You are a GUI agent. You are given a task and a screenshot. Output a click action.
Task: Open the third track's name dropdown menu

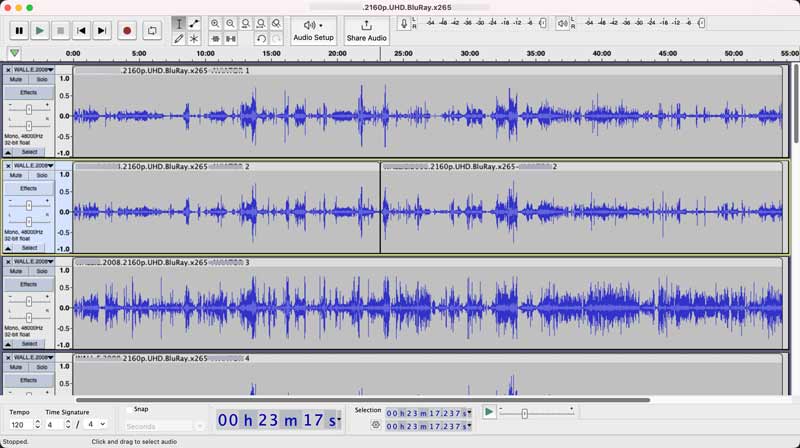(x=34, y=262)
